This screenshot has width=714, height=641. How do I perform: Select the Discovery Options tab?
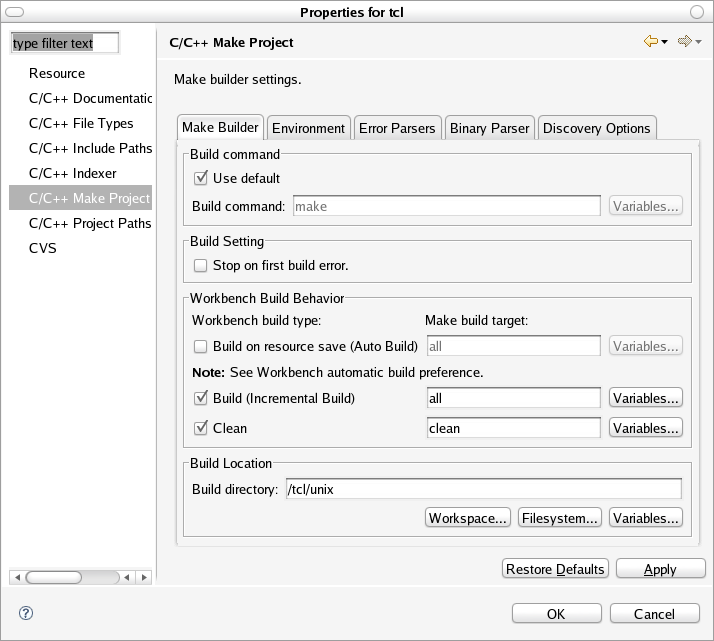pos(596,128)
